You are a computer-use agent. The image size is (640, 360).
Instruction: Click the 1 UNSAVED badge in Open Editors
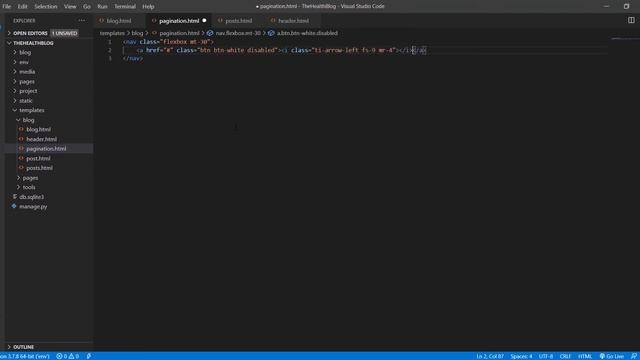64,33
